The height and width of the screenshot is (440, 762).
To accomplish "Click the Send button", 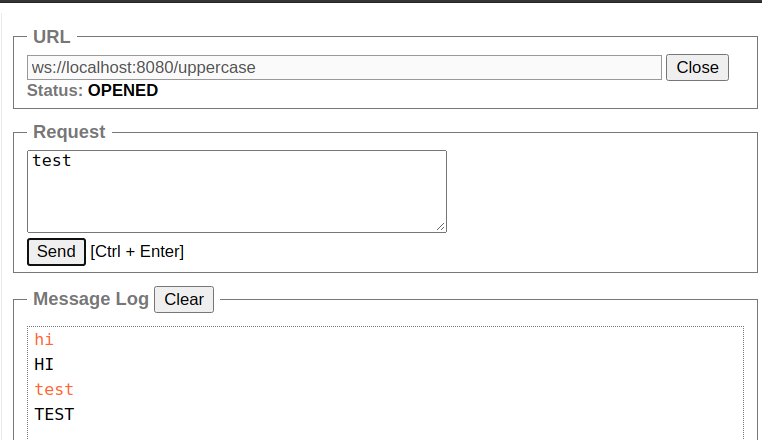I will tap(56, 252).
